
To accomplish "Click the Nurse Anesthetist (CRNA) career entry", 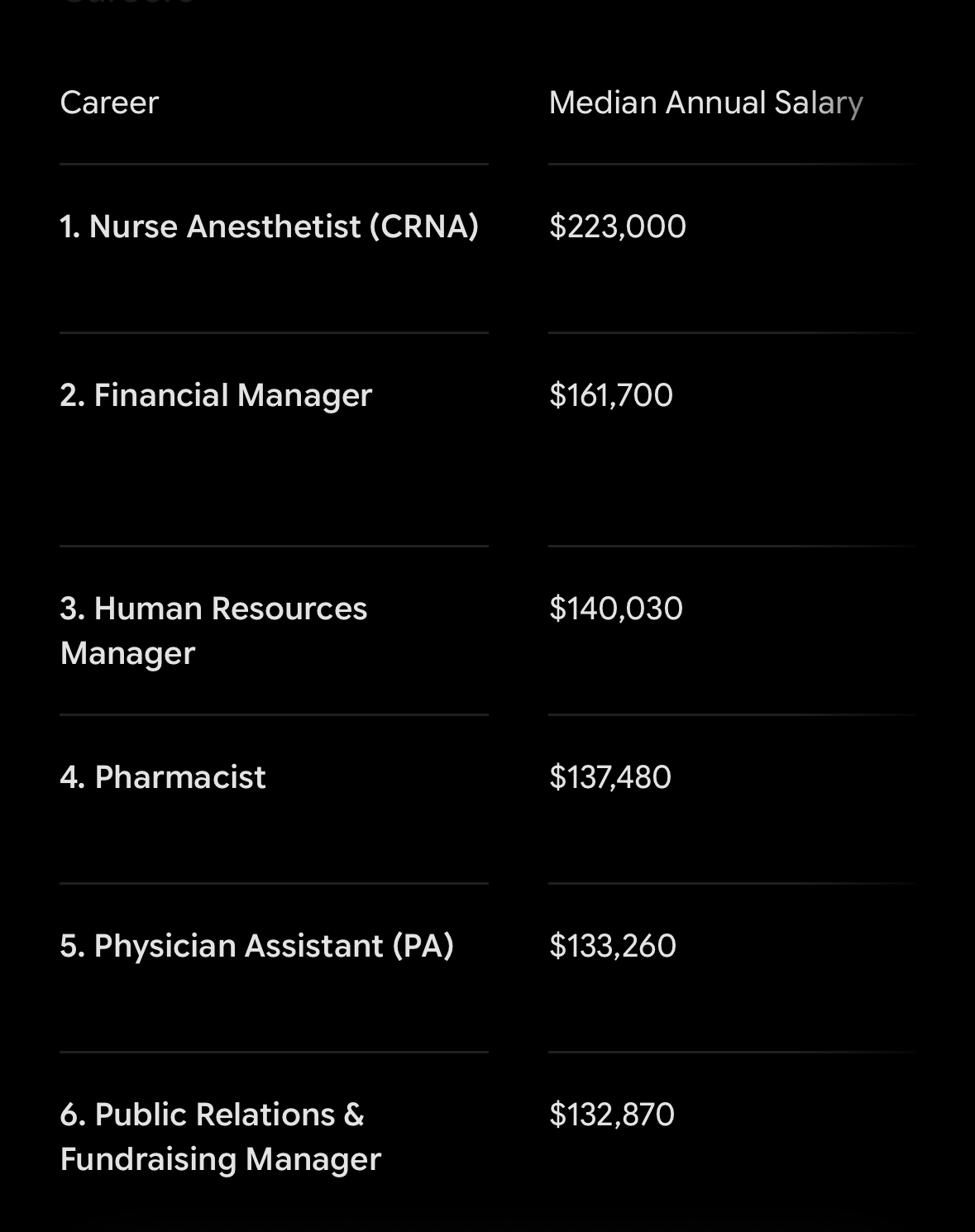I will click(x=270, y=227).
